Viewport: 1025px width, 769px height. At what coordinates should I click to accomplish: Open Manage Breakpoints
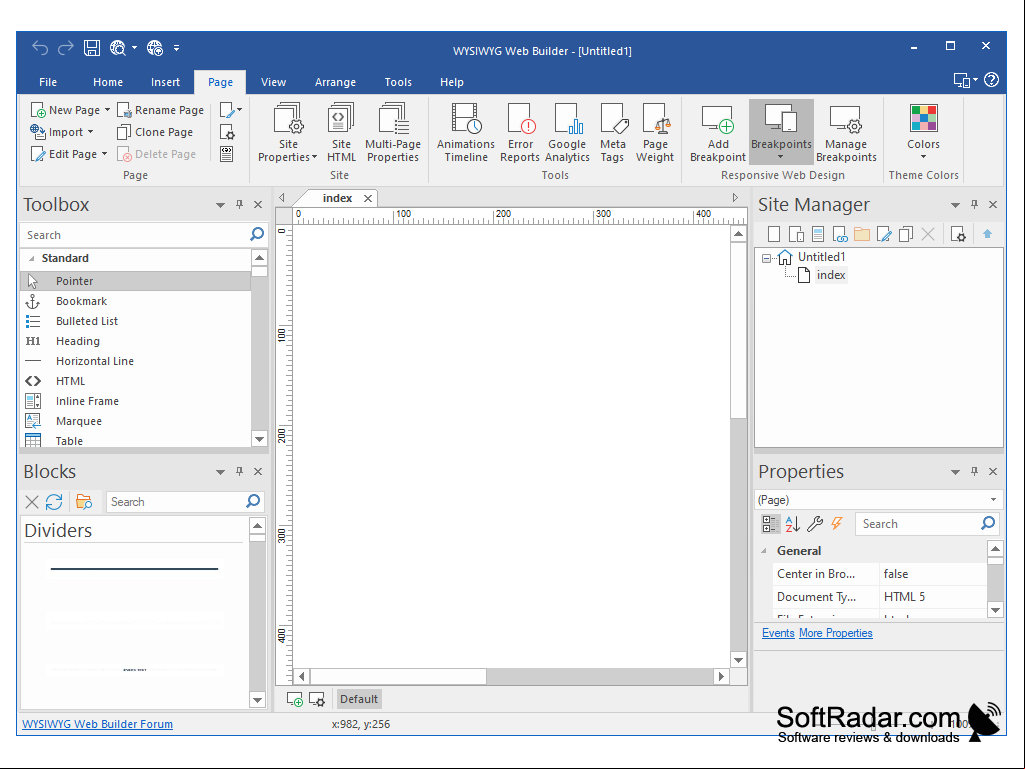coord(846,132)
